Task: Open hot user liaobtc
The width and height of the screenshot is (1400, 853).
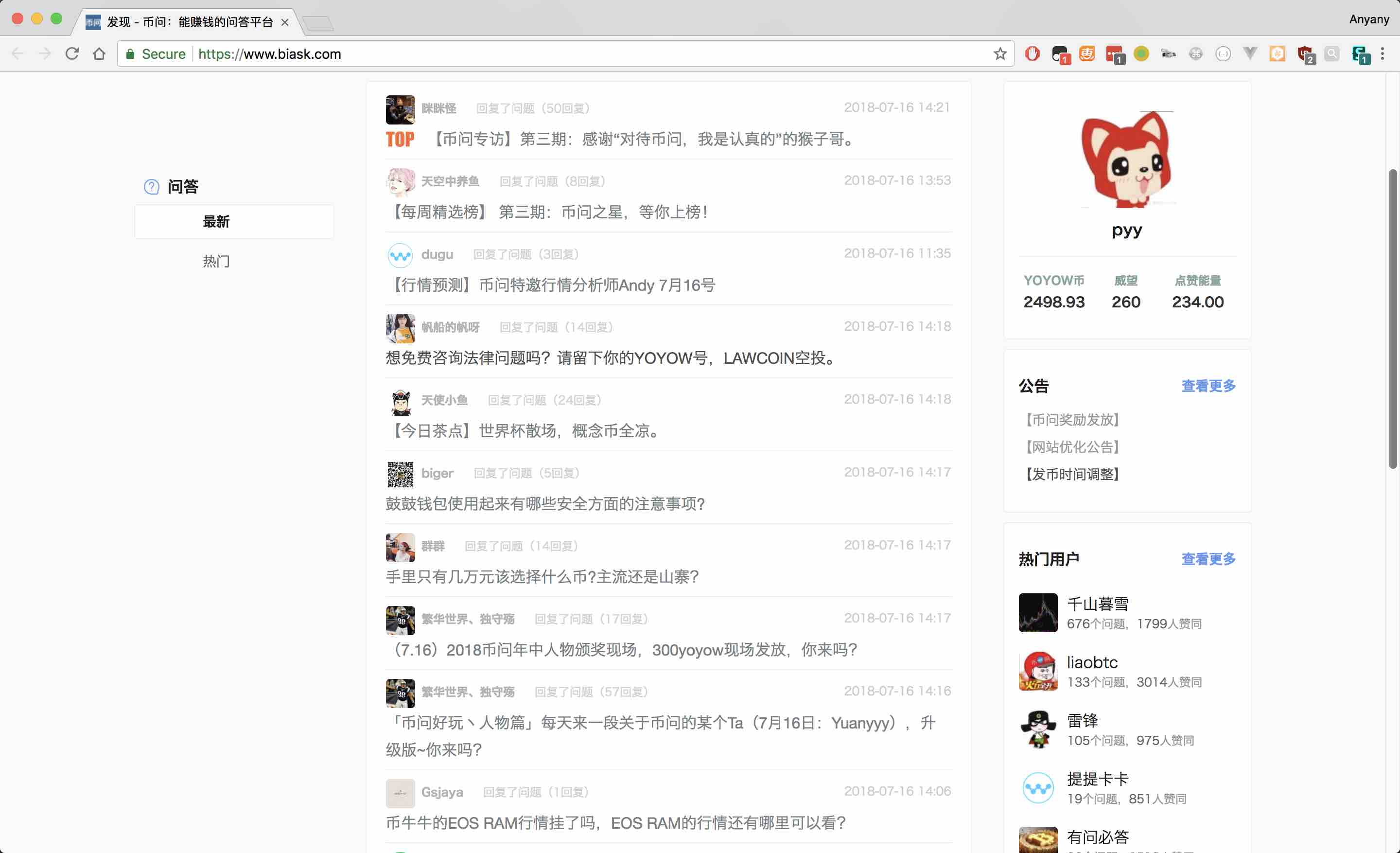Action: coord(1092,662)
